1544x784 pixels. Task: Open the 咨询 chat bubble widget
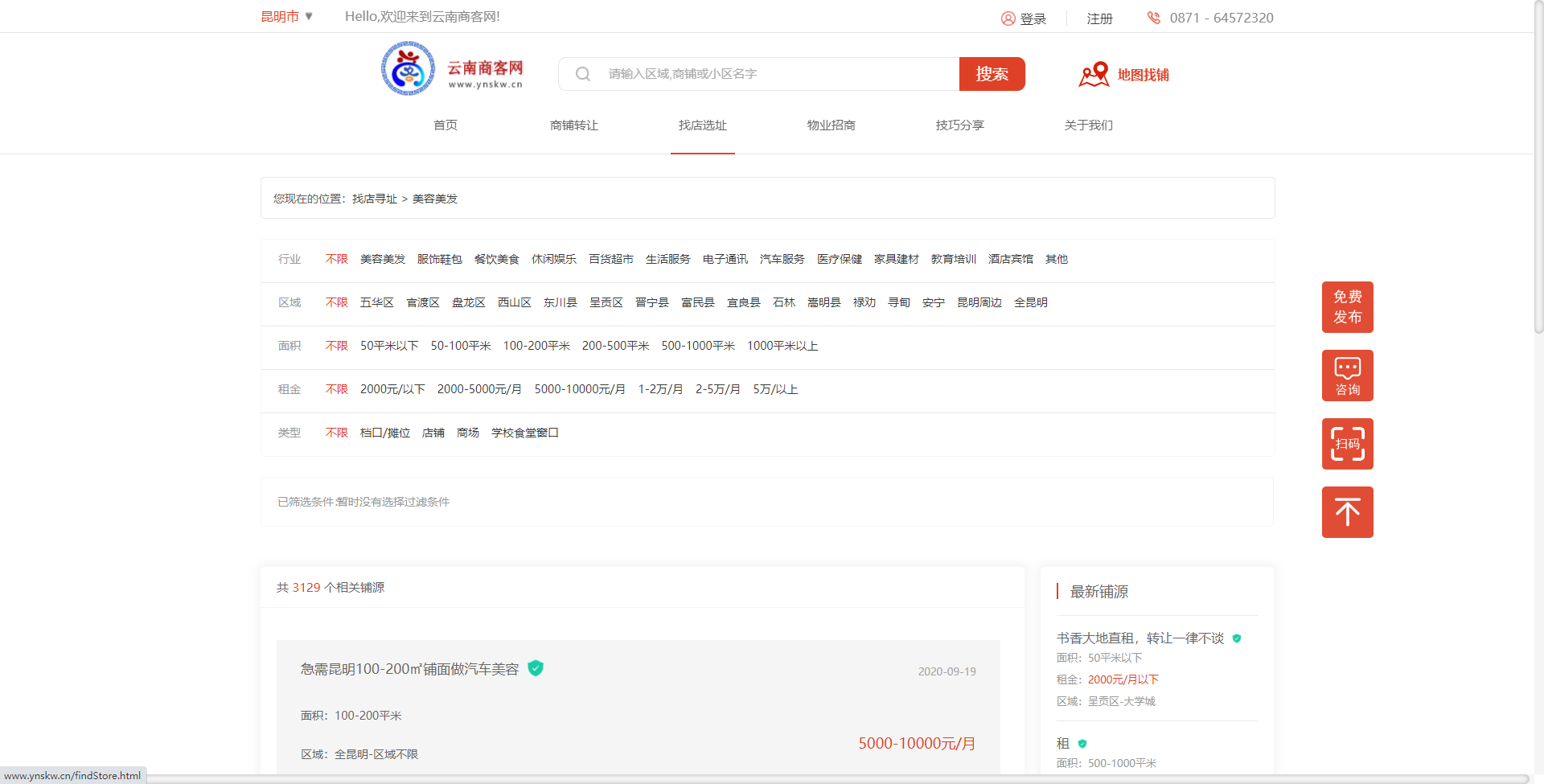point(1347,376)
